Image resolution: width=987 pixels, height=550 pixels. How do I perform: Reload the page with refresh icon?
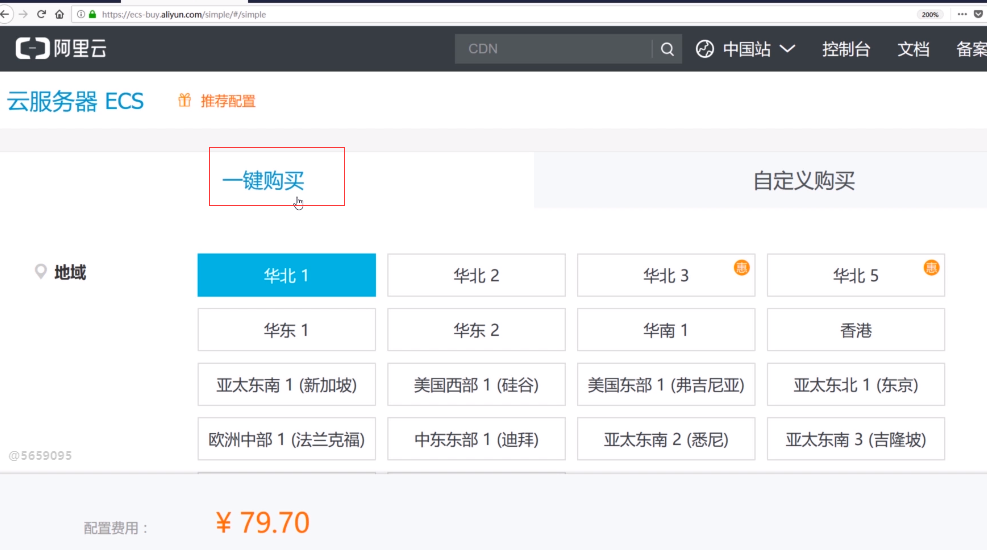[42, 14]
